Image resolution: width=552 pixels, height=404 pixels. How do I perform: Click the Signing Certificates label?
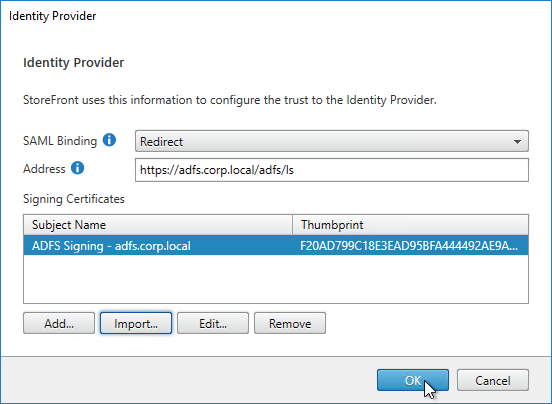pos(74,199)
